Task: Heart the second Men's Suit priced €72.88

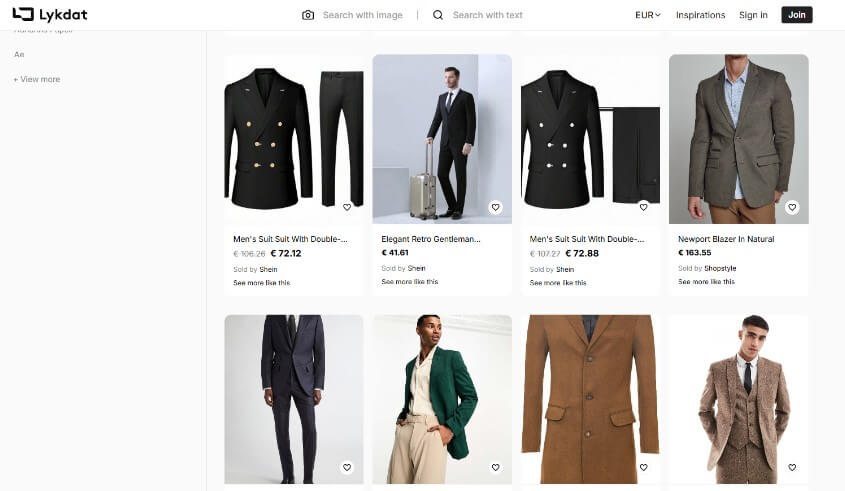Action: (x=644, y=207)
